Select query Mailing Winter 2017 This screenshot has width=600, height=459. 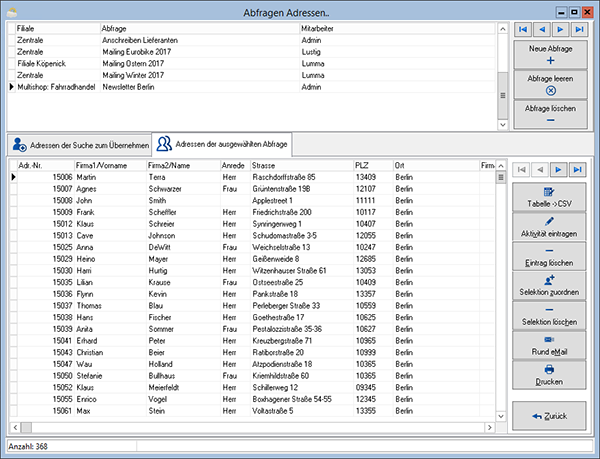coord(200,75)
